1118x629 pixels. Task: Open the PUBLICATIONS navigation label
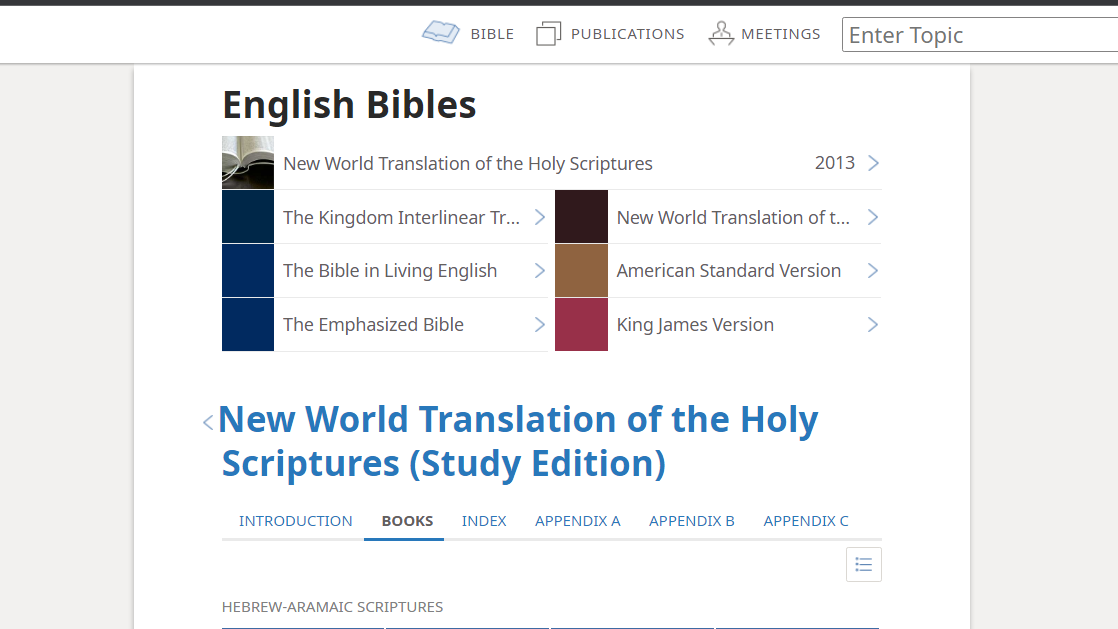[627, 34]
